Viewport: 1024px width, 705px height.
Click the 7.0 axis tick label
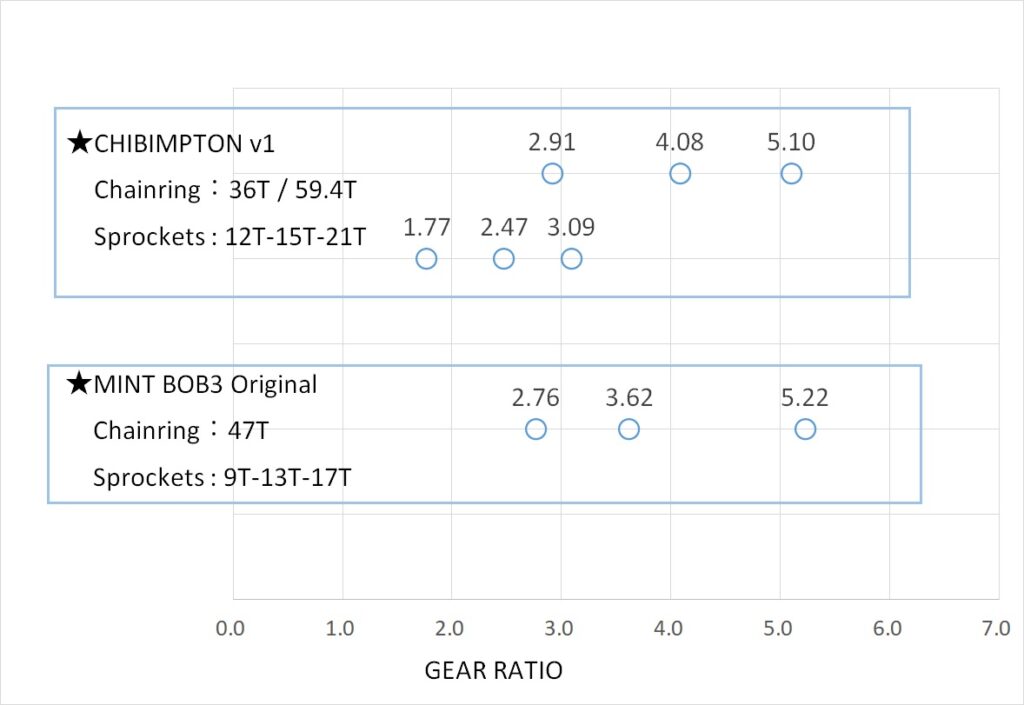coord(996,629)
